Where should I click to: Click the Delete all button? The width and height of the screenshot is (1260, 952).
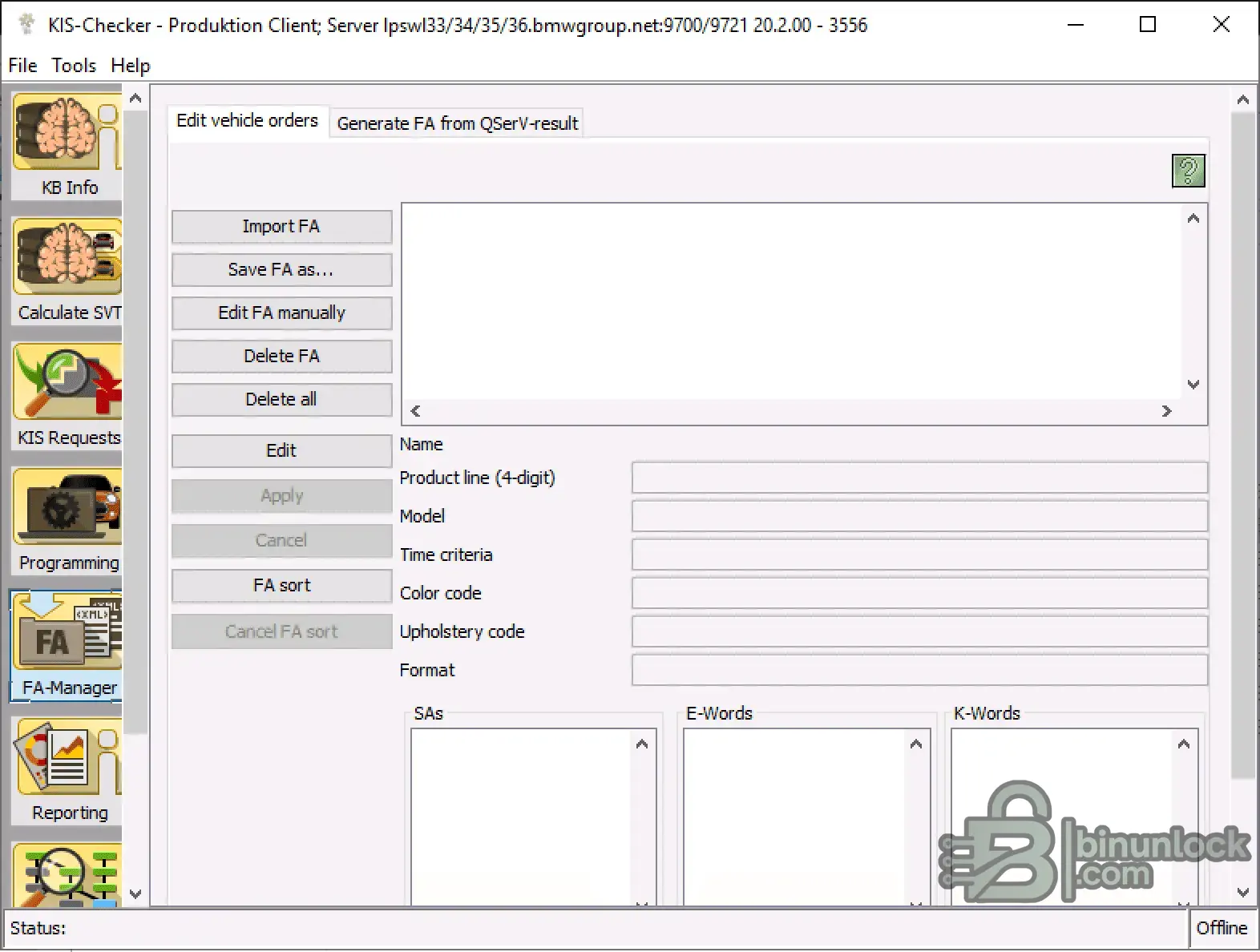coord(281,400)
